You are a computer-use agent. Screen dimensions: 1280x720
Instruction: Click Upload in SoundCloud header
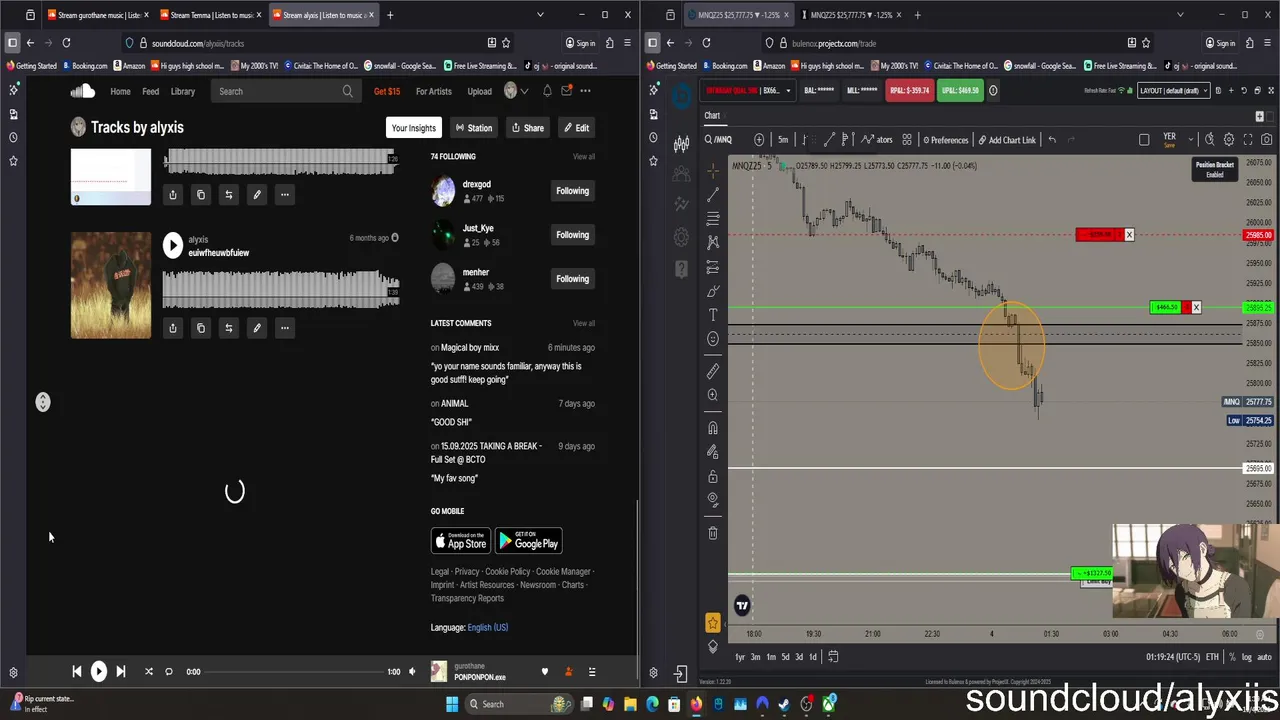[x=479, y=91]
